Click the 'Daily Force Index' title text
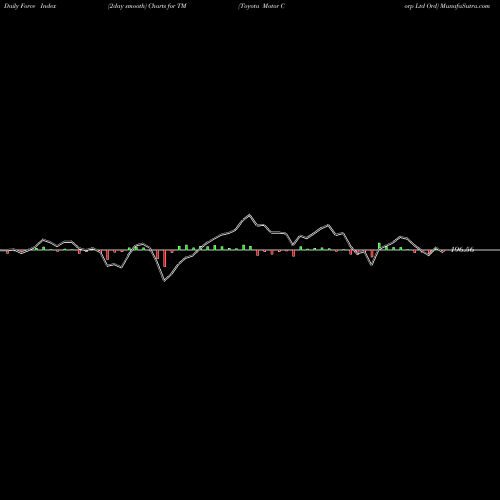Viewport: 500px width, 500px height. pyautogui.click(x=30, y=6)
